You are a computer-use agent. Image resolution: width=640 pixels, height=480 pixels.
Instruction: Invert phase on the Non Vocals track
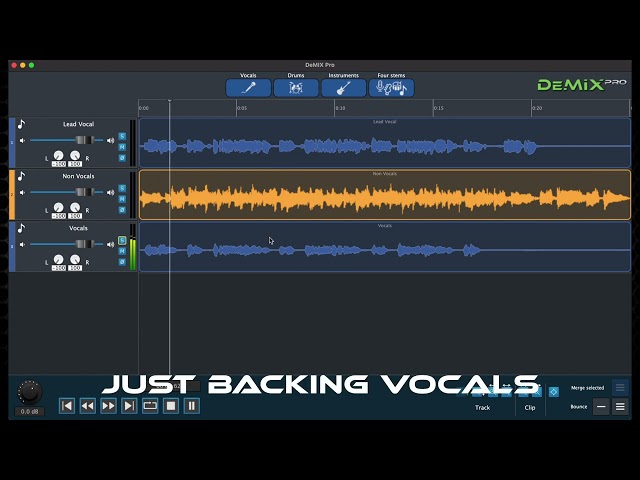[122, 210]
